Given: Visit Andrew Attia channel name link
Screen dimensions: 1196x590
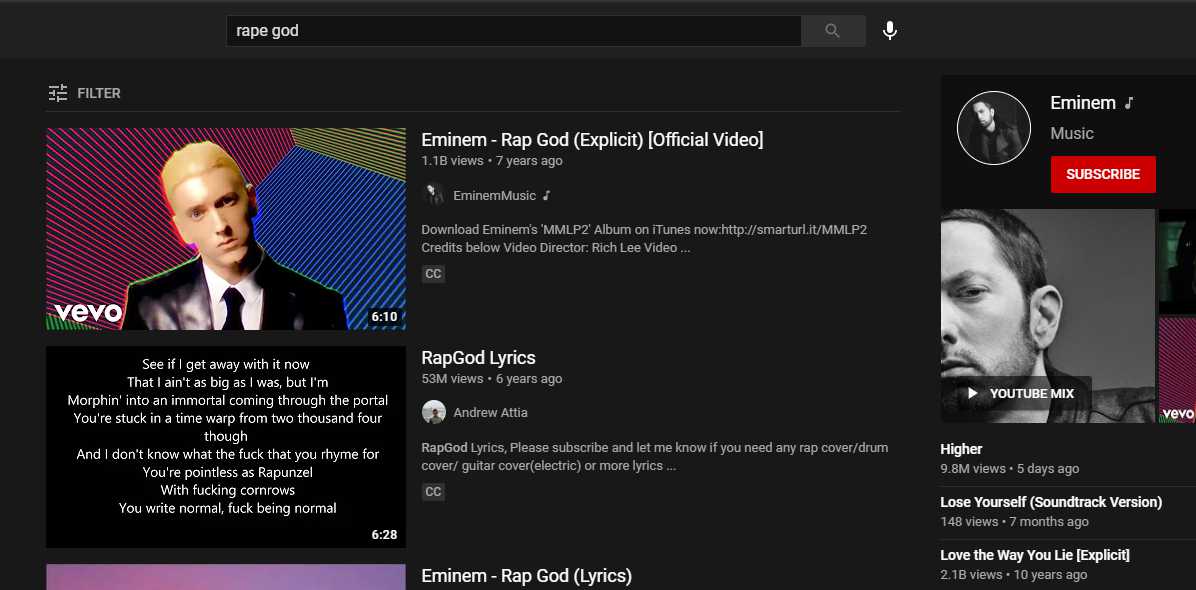Looking at the screenshot, I should [x=490, y=413].
